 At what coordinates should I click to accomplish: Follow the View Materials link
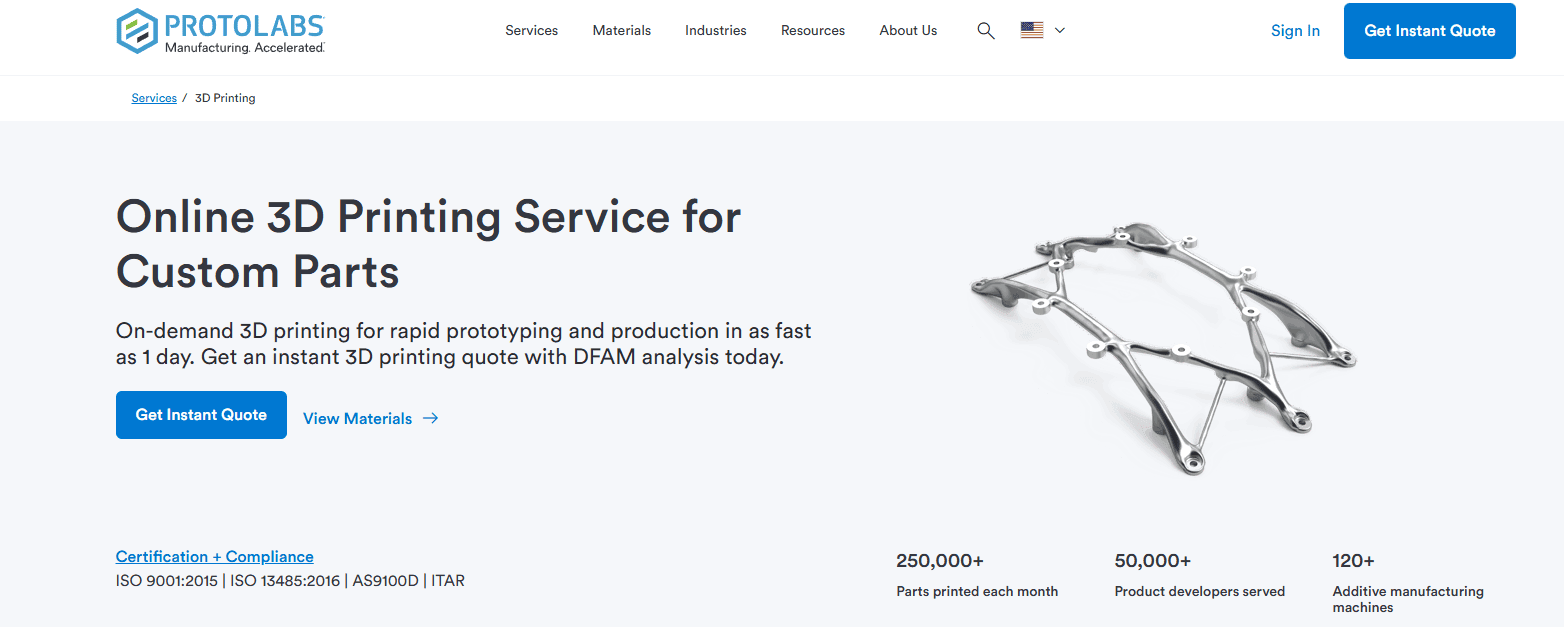(x=357, y=418)
